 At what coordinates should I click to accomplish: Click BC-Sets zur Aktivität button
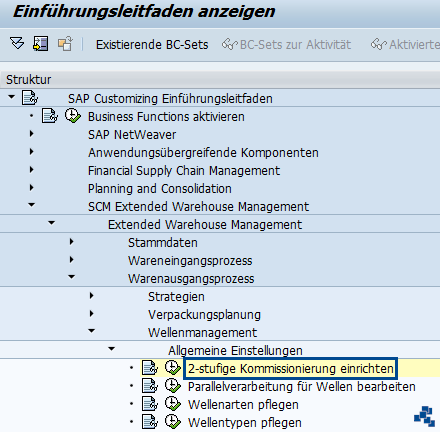(286, 44)
